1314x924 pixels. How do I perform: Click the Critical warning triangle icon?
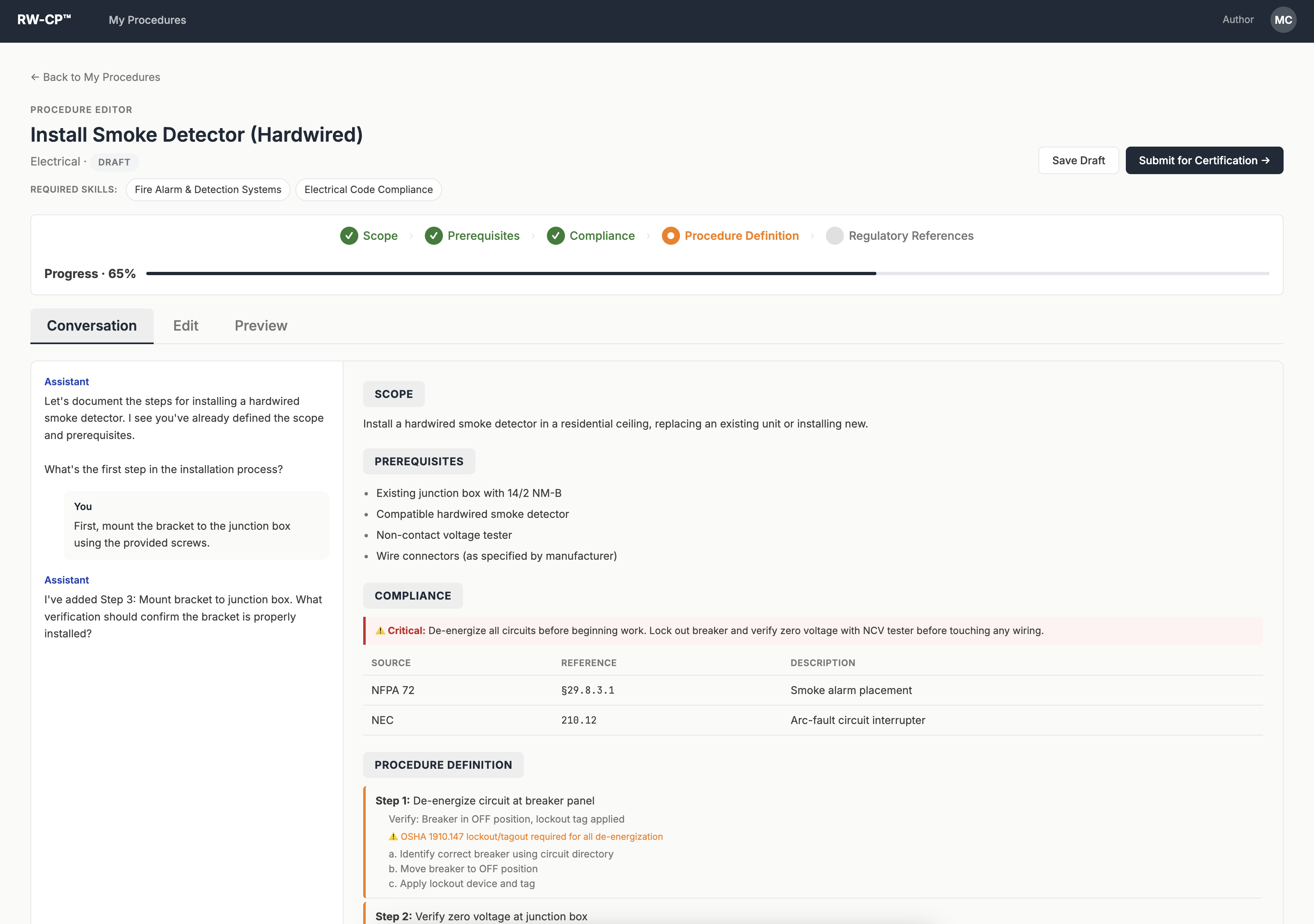[x=380, y=630]
